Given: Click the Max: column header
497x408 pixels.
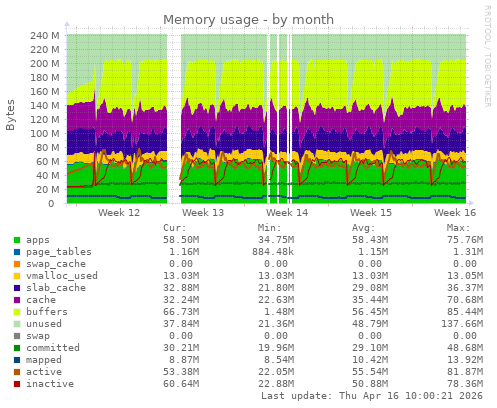Looking at the screenshot, I should pos(458,228).
